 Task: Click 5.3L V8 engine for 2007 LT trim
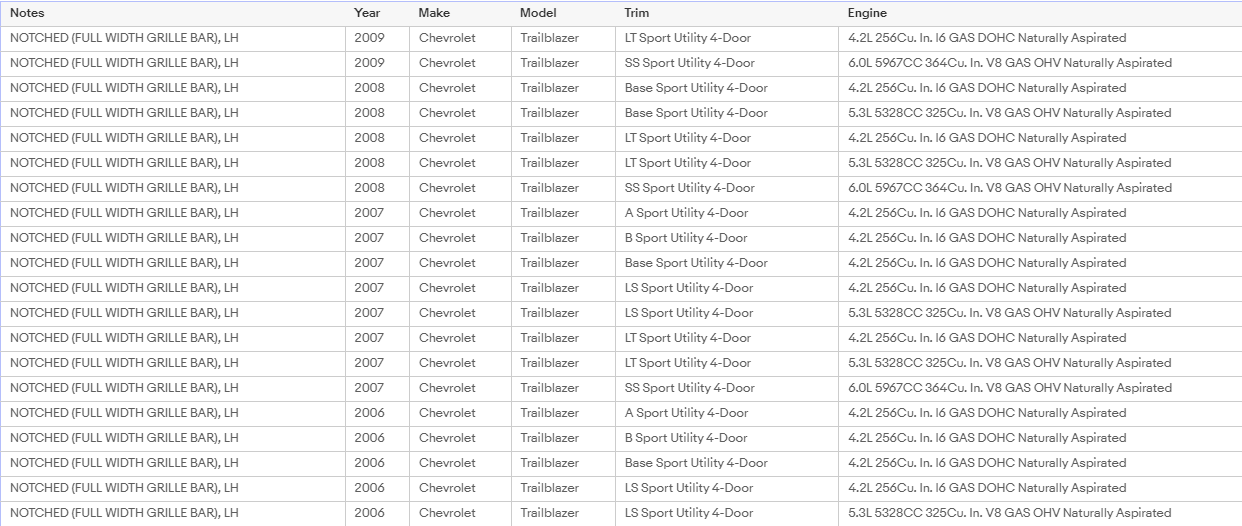click(x=1010, y=363)
